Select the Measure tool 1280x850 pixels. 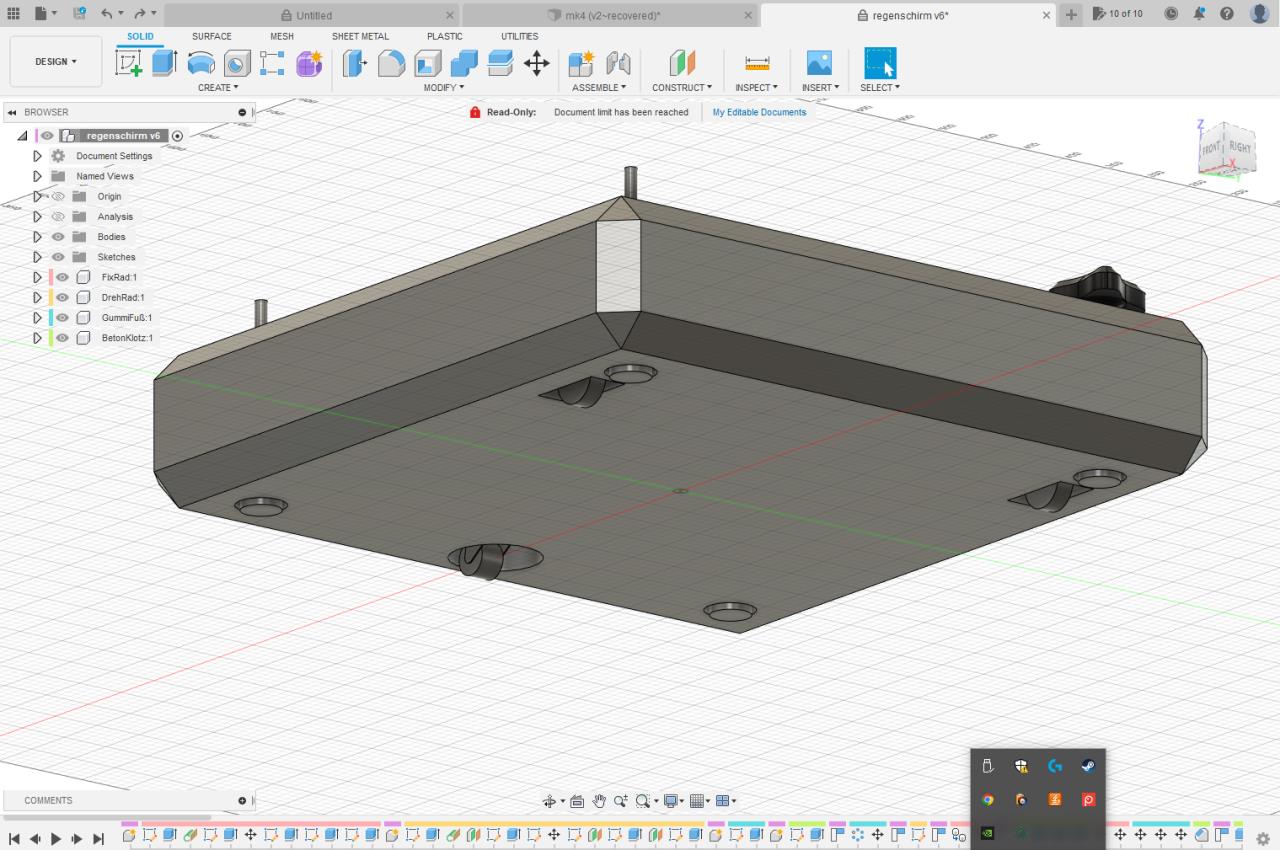pyautogui.click(x=757, y=64)
